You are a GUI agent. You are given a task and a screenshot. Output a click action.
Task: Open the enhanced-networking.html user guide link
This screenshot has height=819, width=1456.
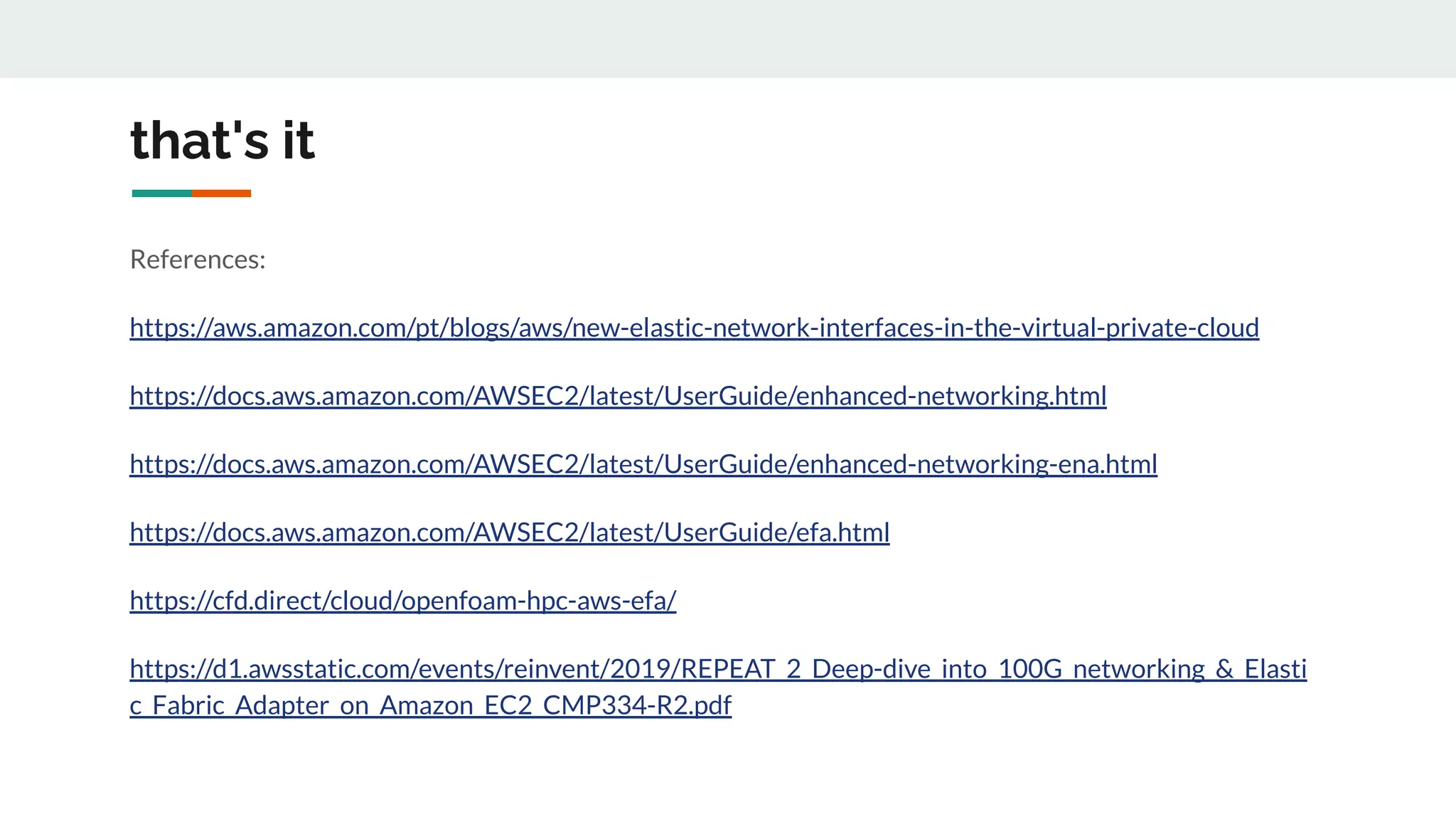pos(618,396)
